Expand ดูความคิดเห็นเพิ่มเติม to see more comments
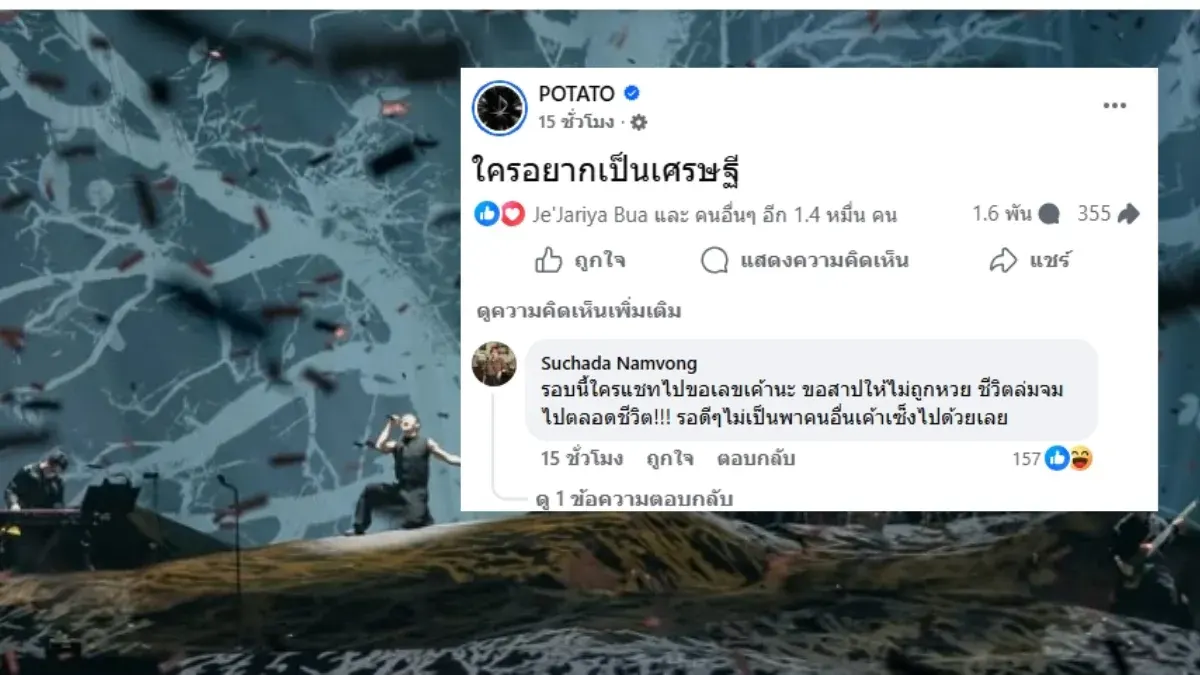 [x=580, y=311]
